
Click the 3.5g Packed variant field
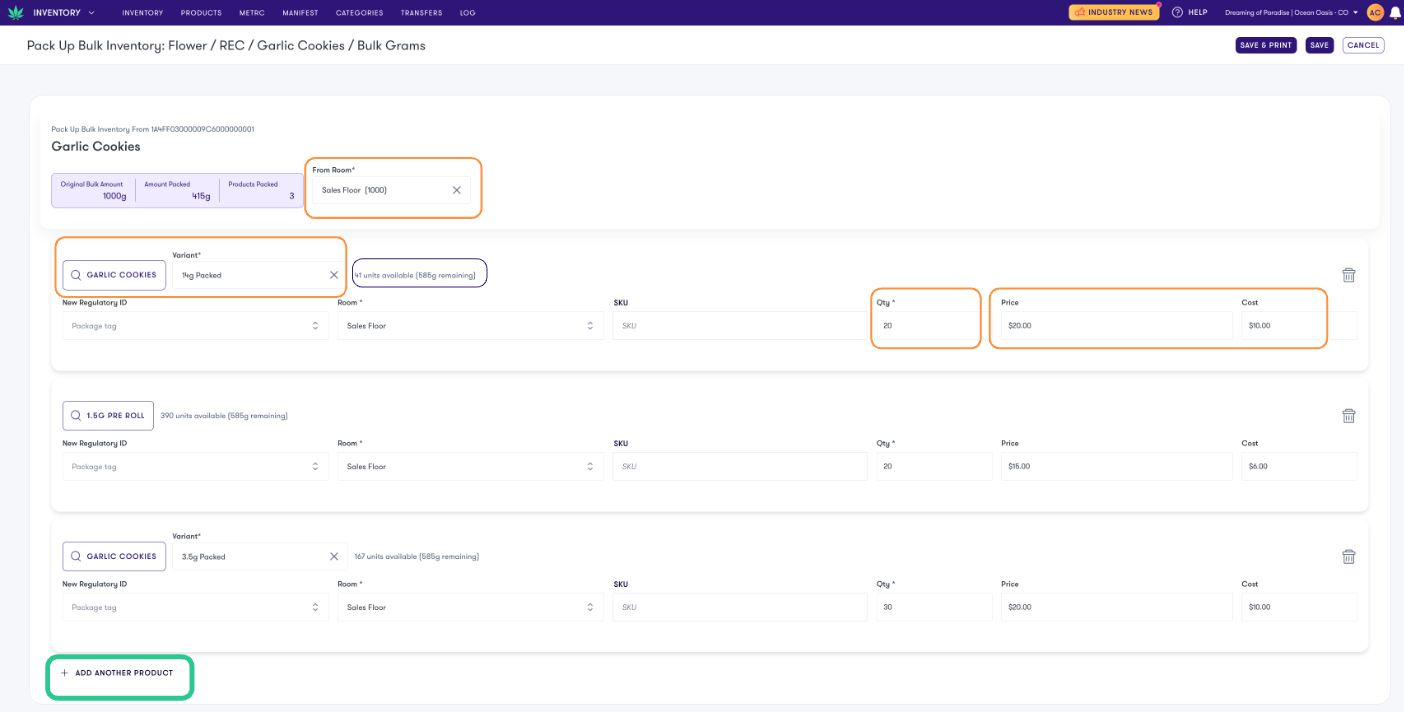pyautogui.click(x=260, y=556)
